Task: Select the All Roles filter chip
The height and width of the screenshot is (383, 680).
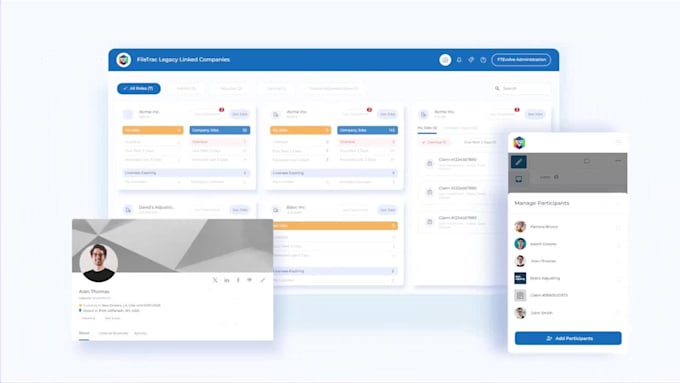Action: pos(139,88)
